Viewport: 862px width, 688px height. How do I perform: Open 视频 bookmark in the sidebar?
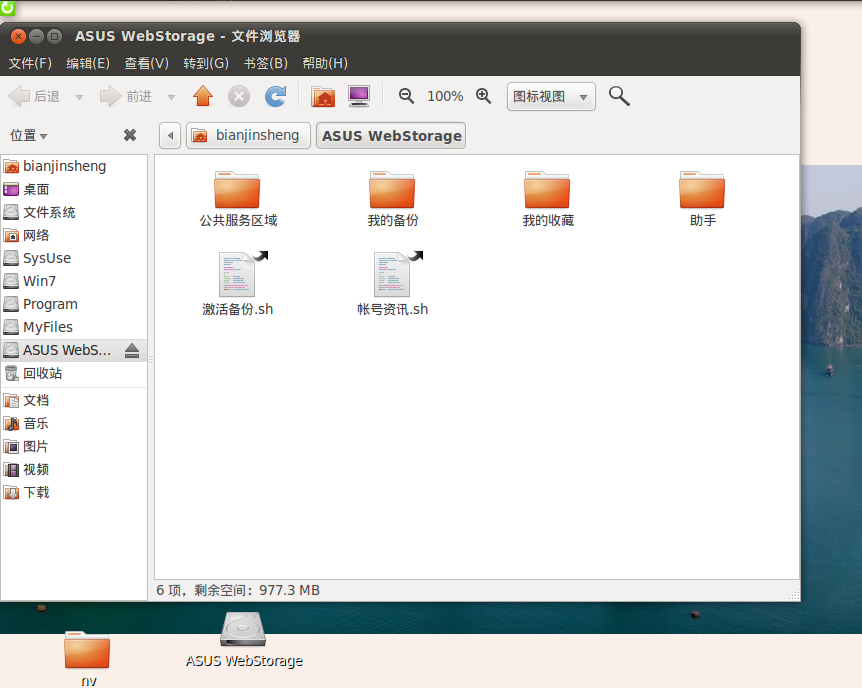[x=74, y=470]
